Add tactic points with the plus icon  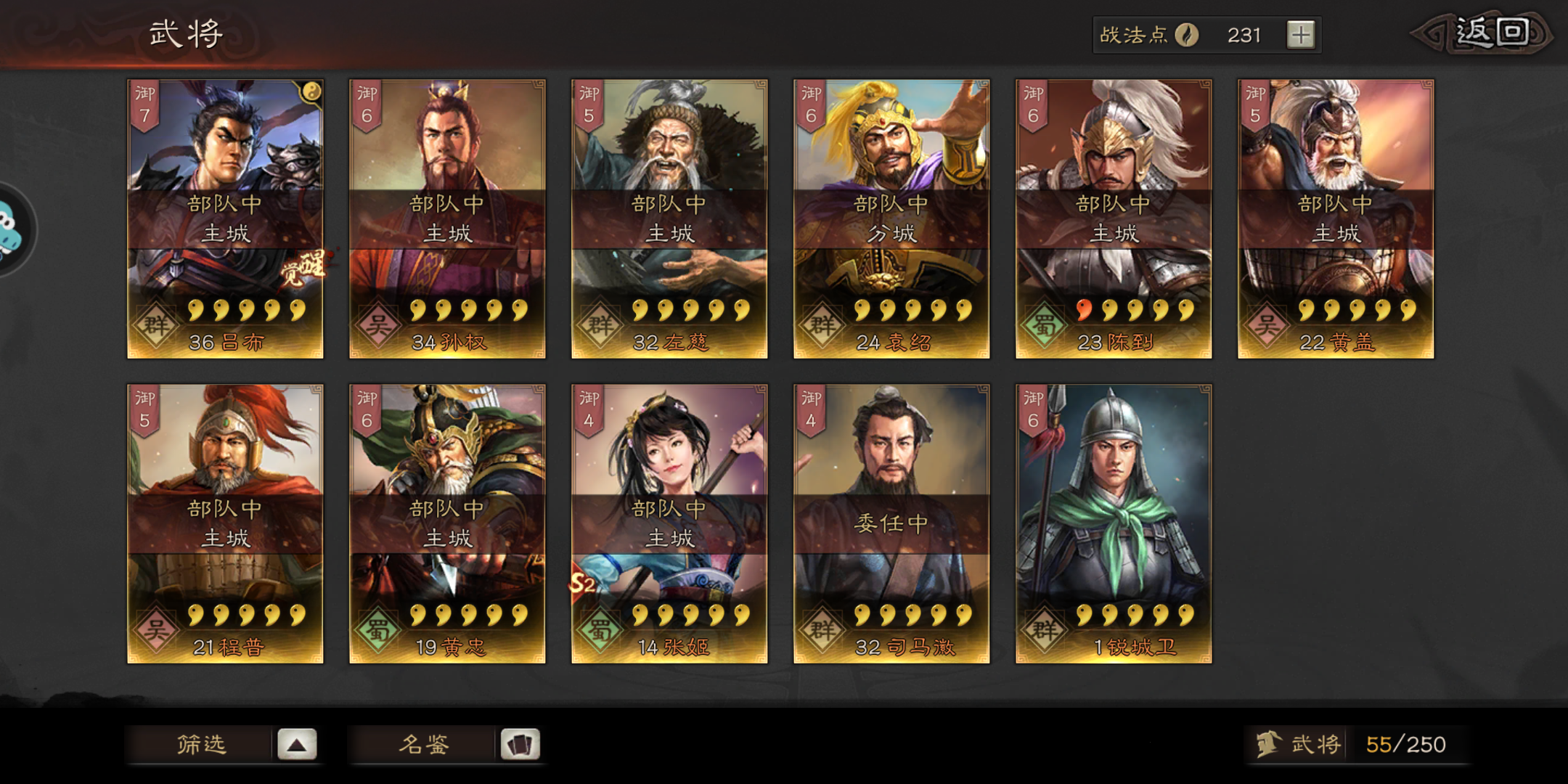(1300, 35)
